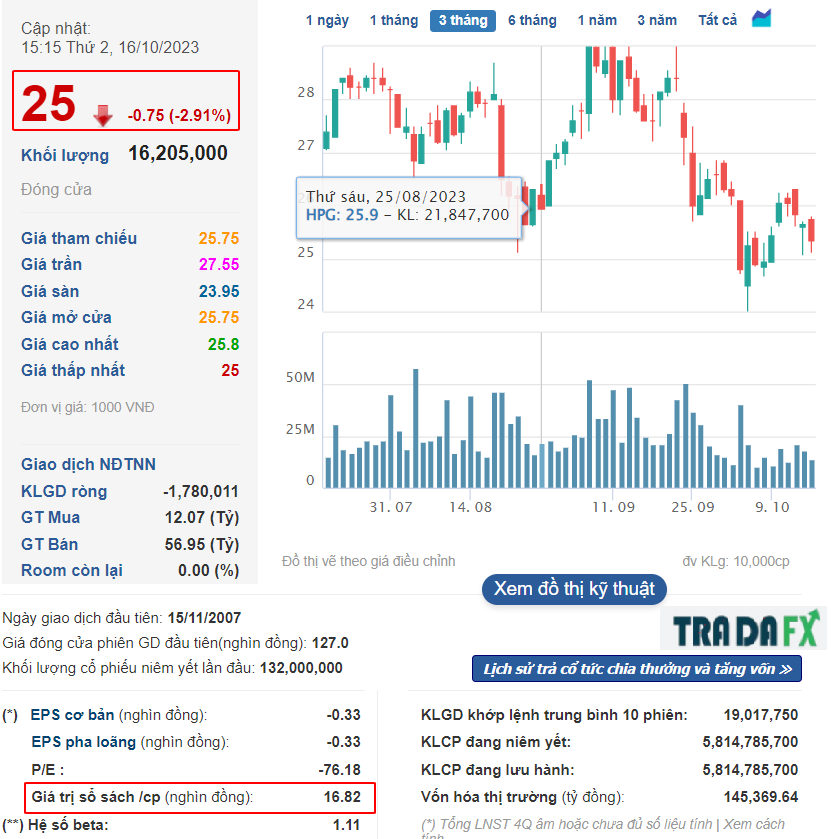
Task: Switch to the 1 tháng chart range
Action: [394, 20]
